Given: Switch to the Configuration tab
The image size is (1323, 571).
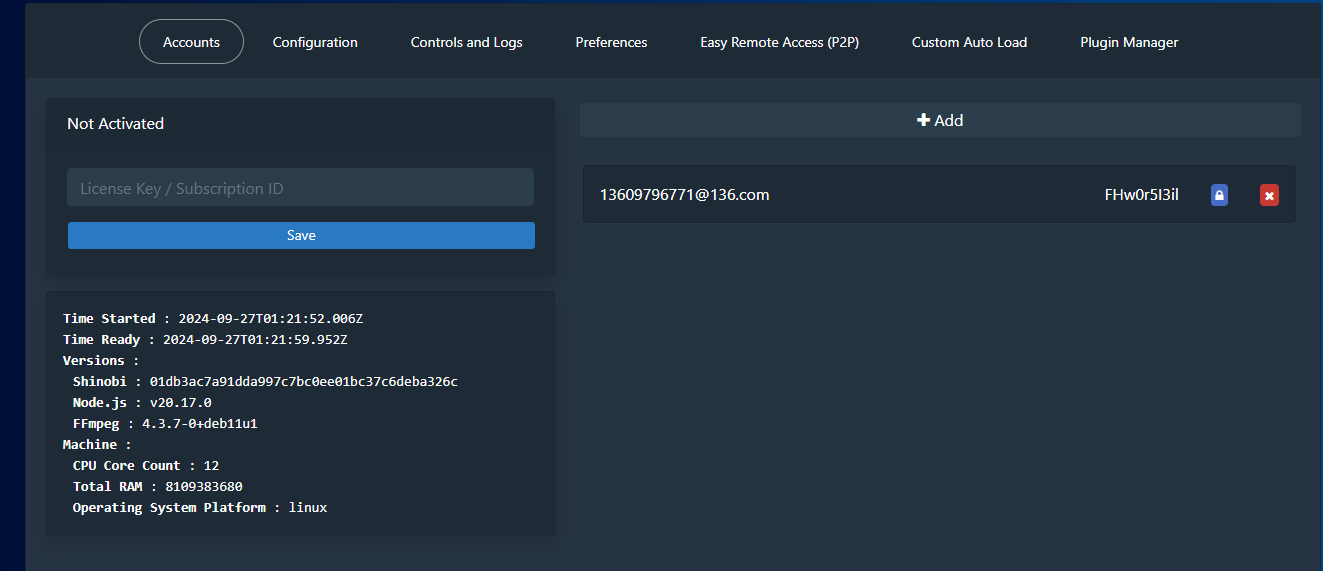Looking at the screenshot, I should click(315, 42).
